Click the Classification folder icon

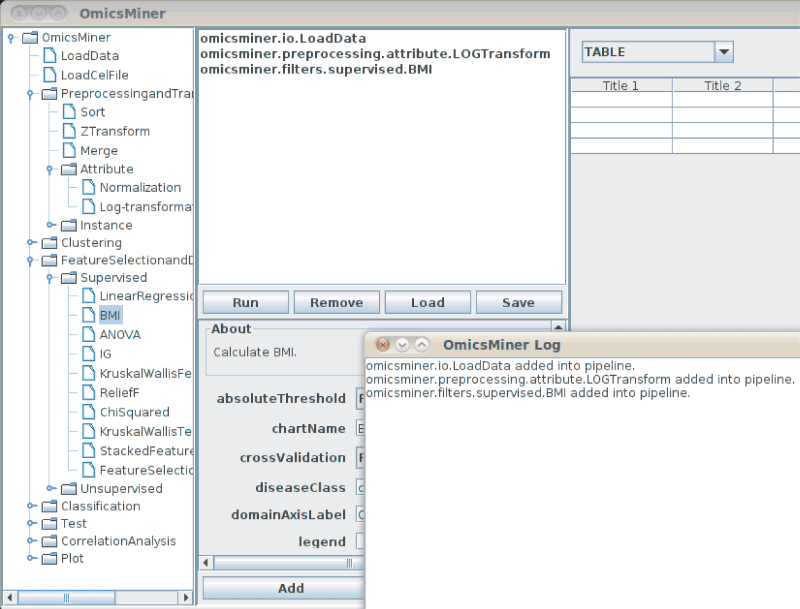coord(49,506)
